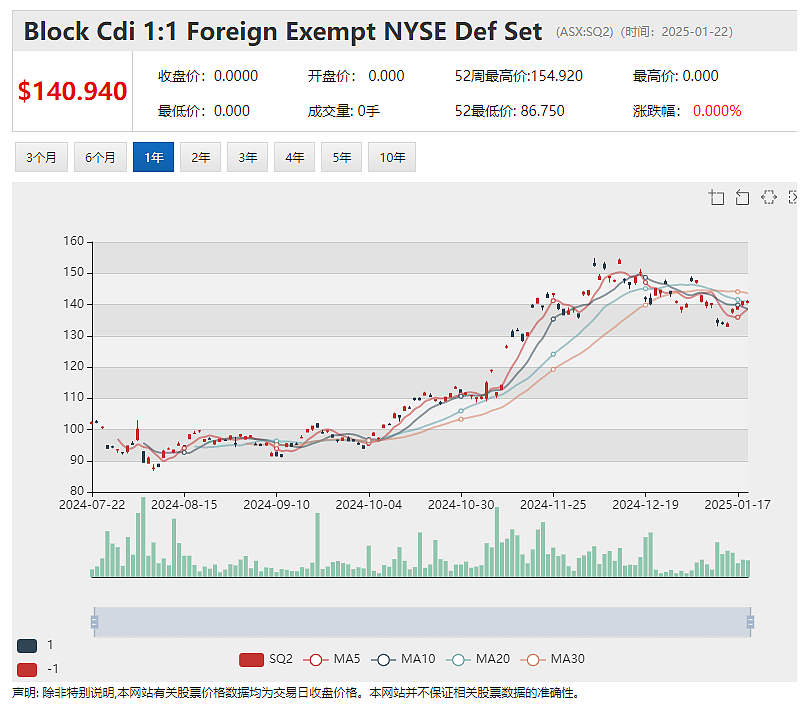
Task: Click the 80 price axis label
Action: (77, 491)
